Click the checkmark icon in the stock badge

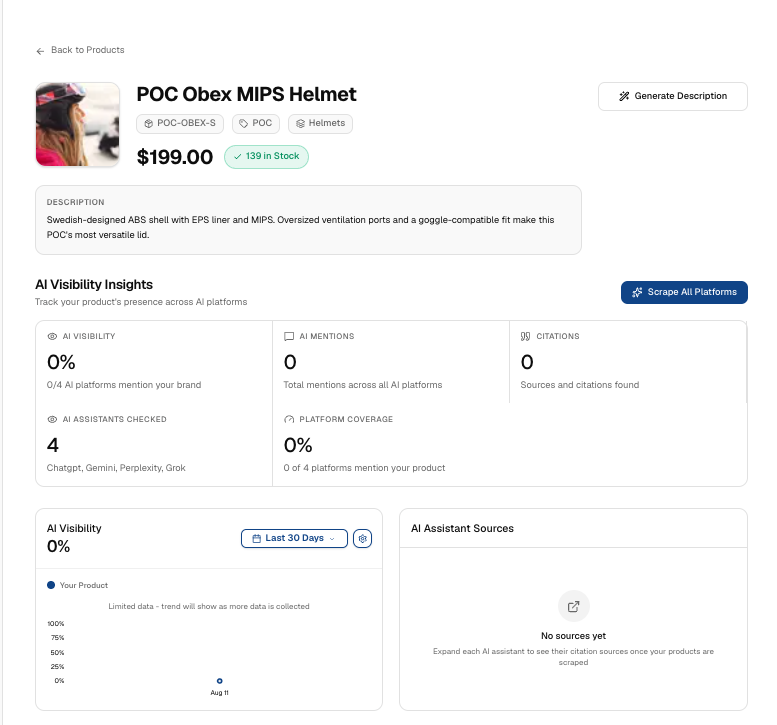pos(237,157)
